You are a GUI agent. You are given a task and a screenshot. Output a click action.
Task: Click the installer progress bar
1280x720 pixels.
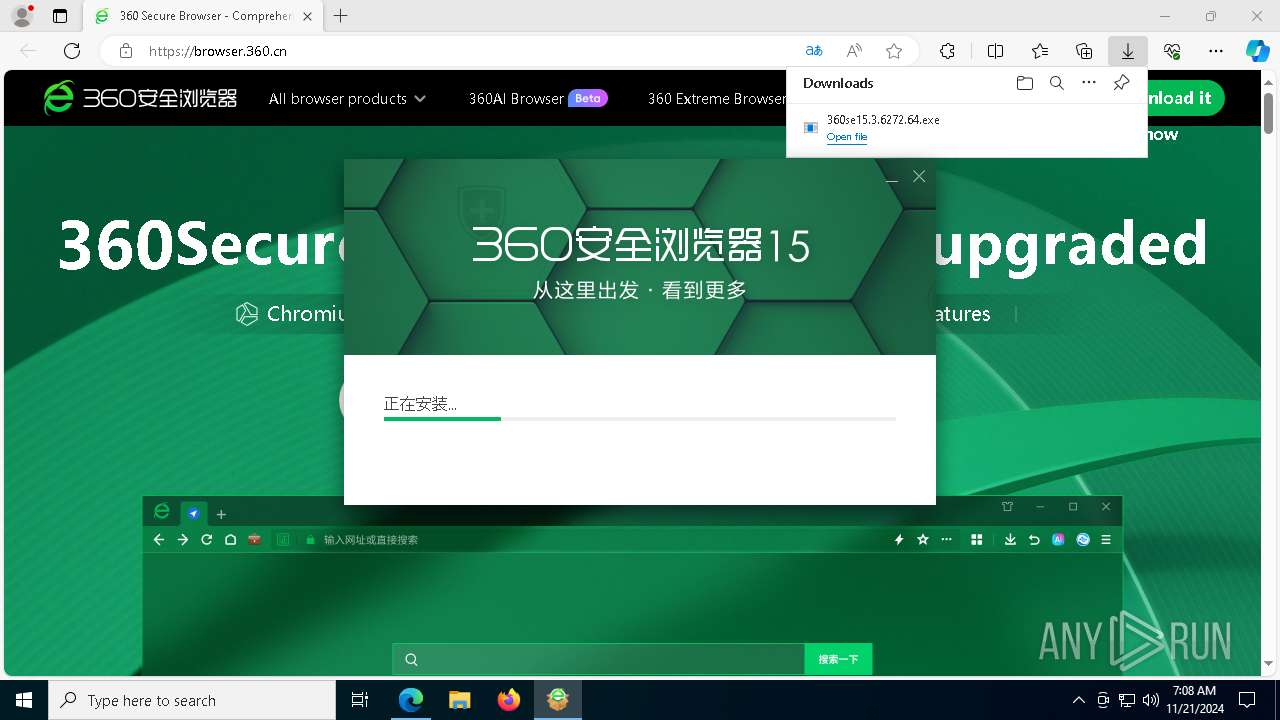[x=640, y=419]
